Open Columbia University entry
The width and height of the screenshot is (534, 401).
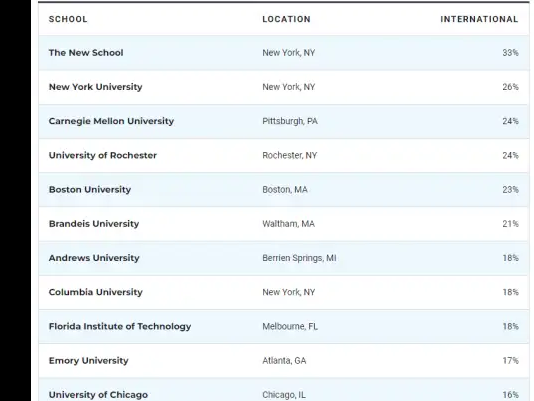[95, 292]
